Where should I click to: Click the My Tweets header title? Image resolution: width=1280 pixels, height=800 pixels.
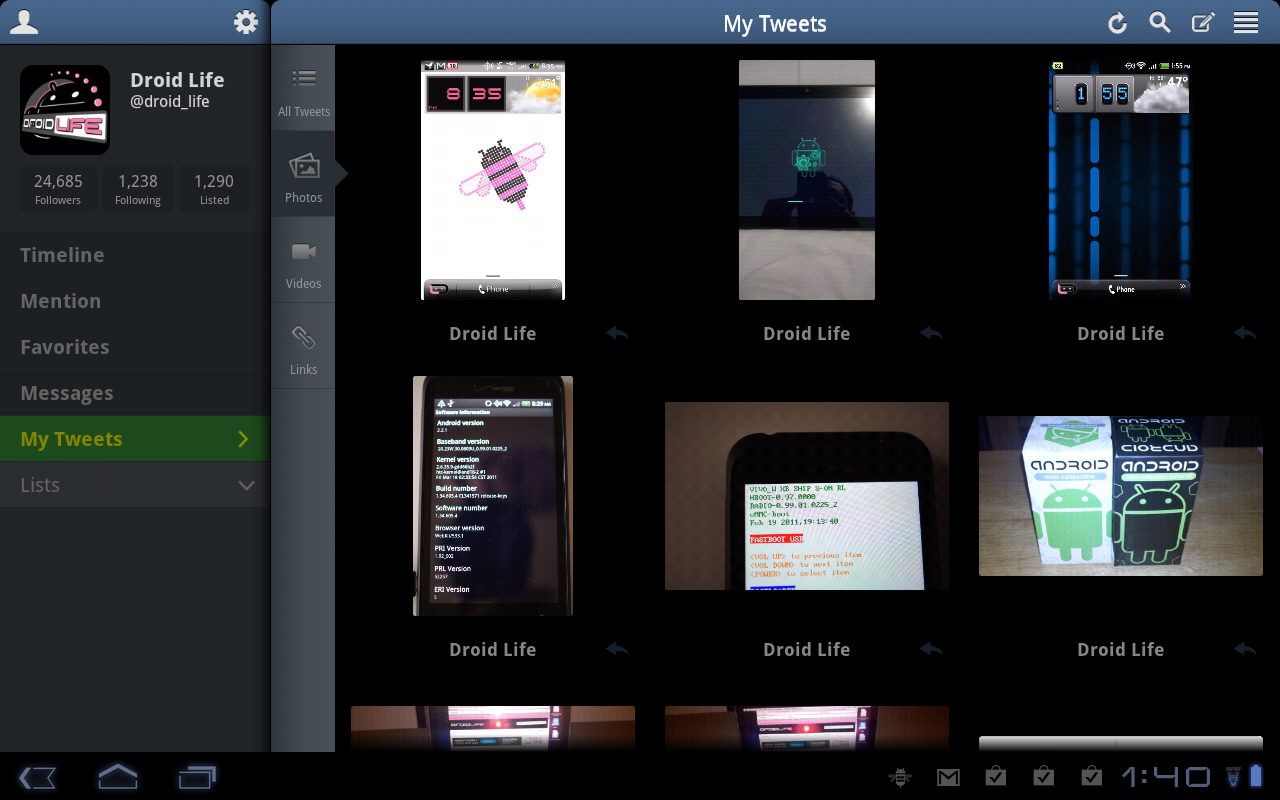tap(775, 24)
